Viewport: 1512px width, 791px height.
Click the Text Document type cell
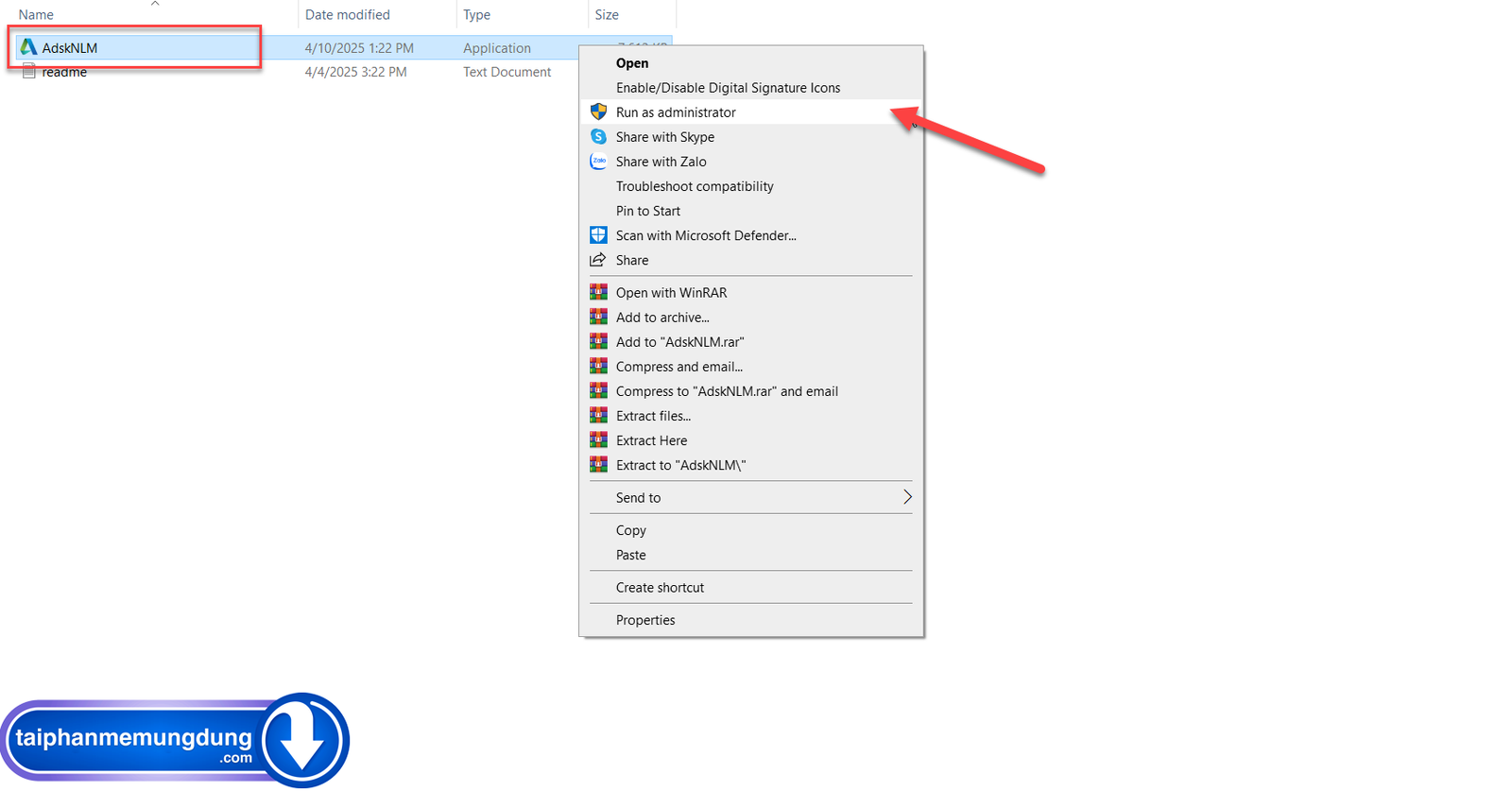(507, 72)
